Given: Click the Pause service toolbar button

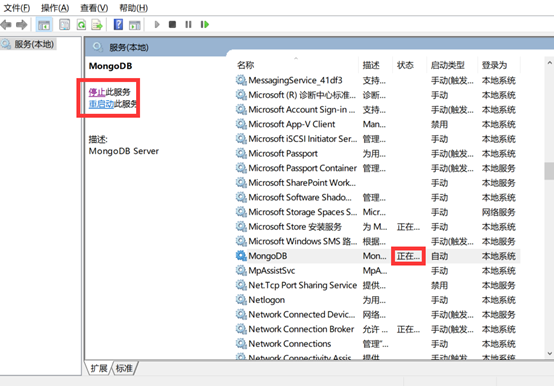Looking at the screenshot, I should [x=188, y=24].
